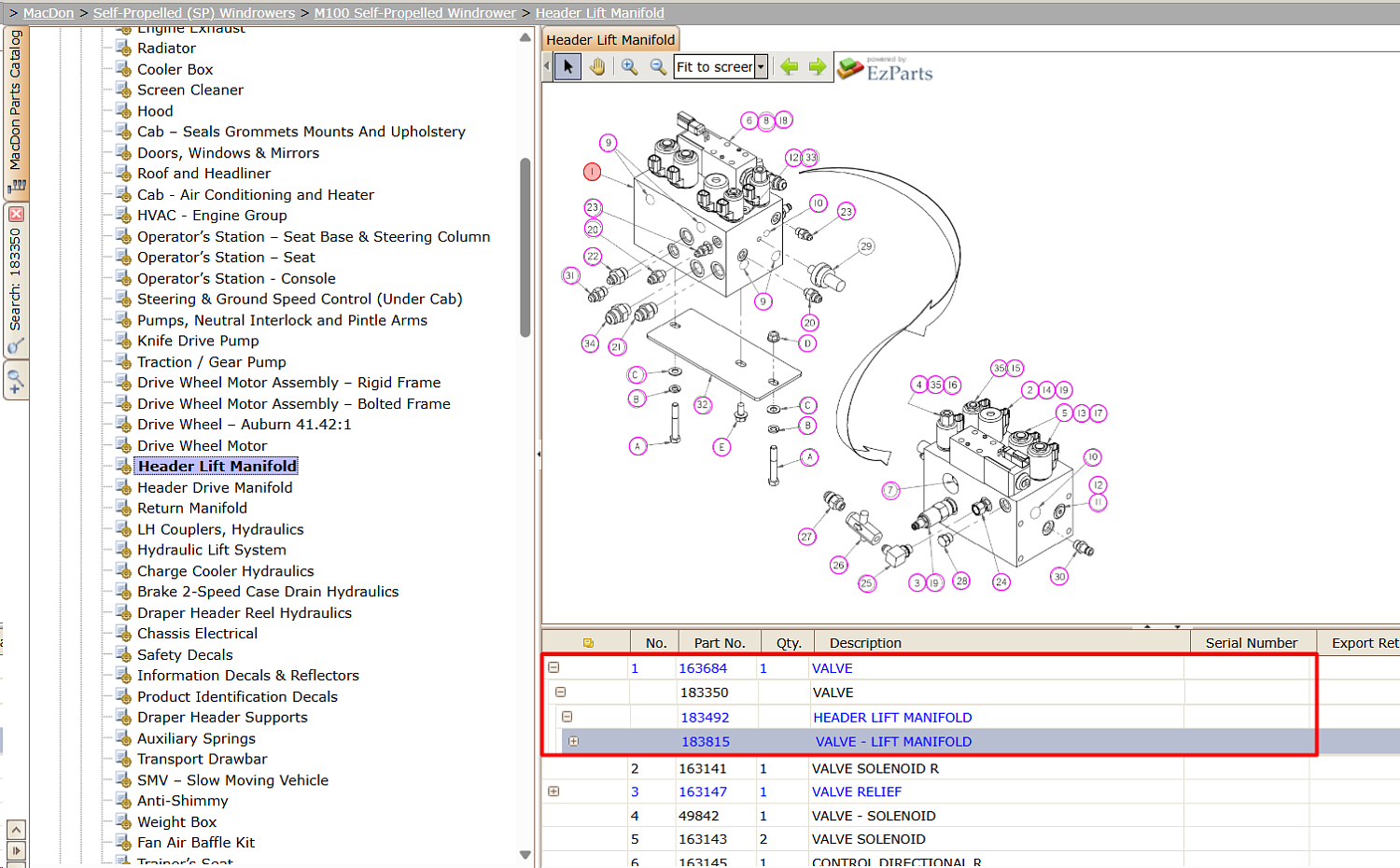Zoom in on the diagram
Screen dimensions: 1400x868
(630, 67)
